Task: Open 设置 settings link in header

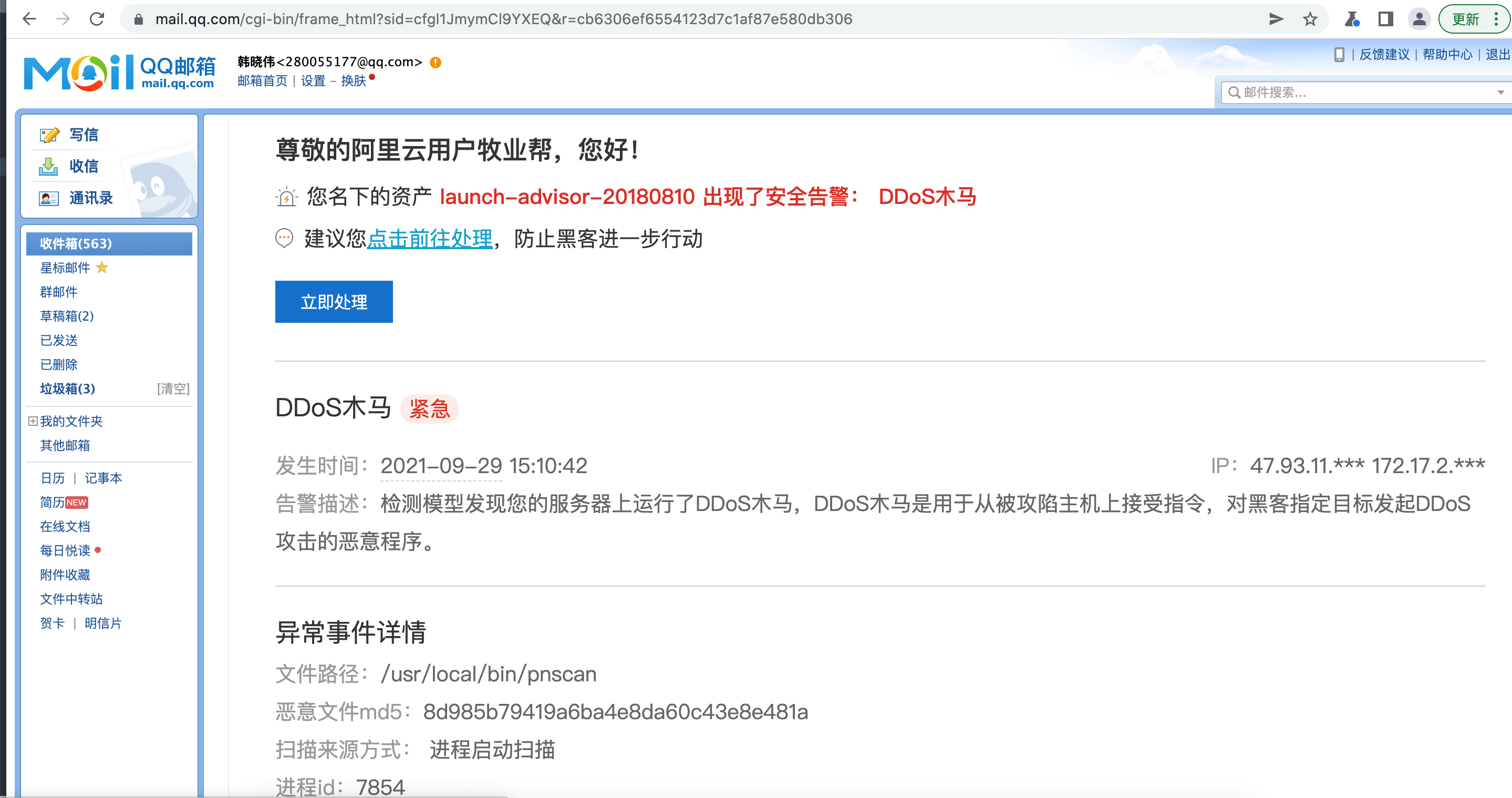Action: coord(313,80)
